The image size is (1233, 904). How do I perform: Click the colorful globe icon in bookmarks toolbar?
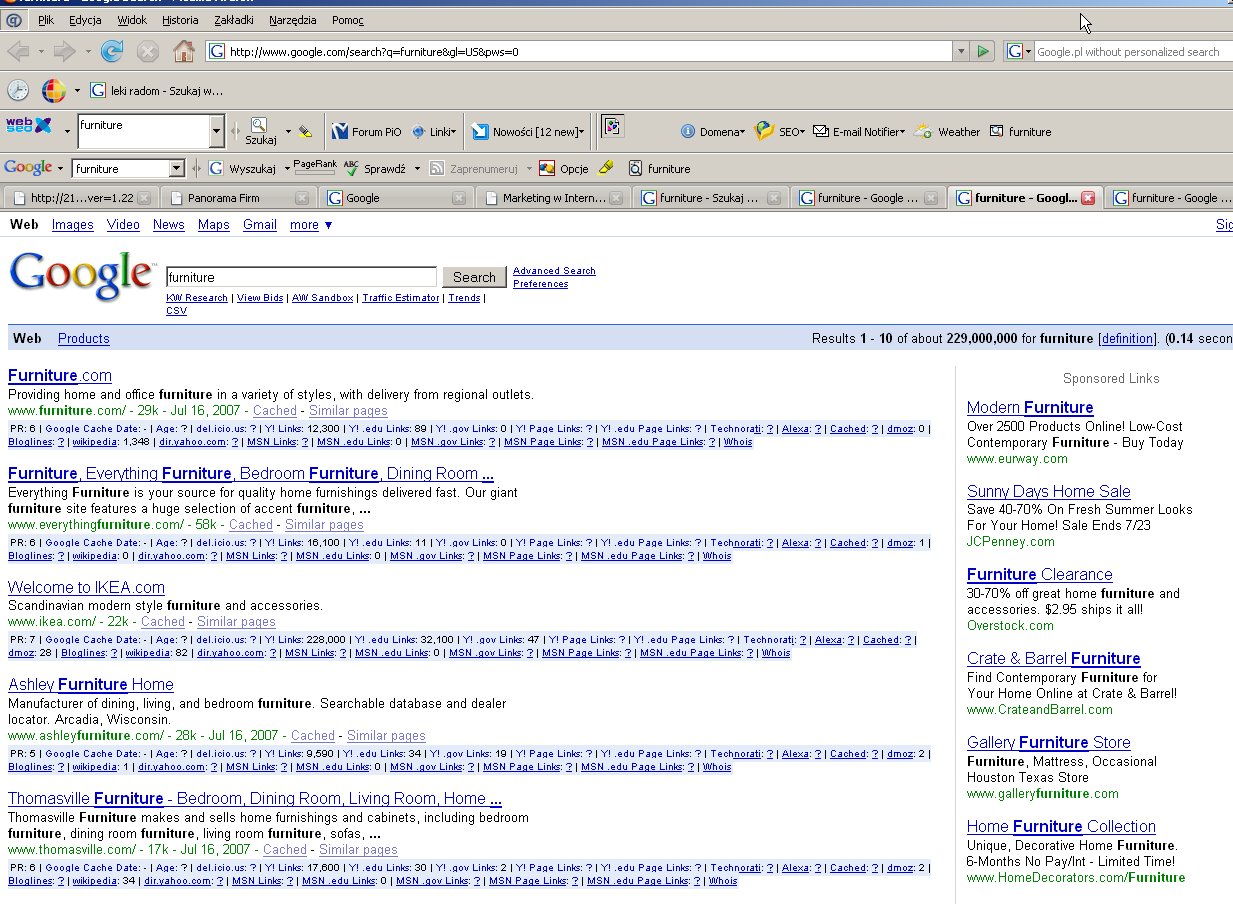coord(53,90)
